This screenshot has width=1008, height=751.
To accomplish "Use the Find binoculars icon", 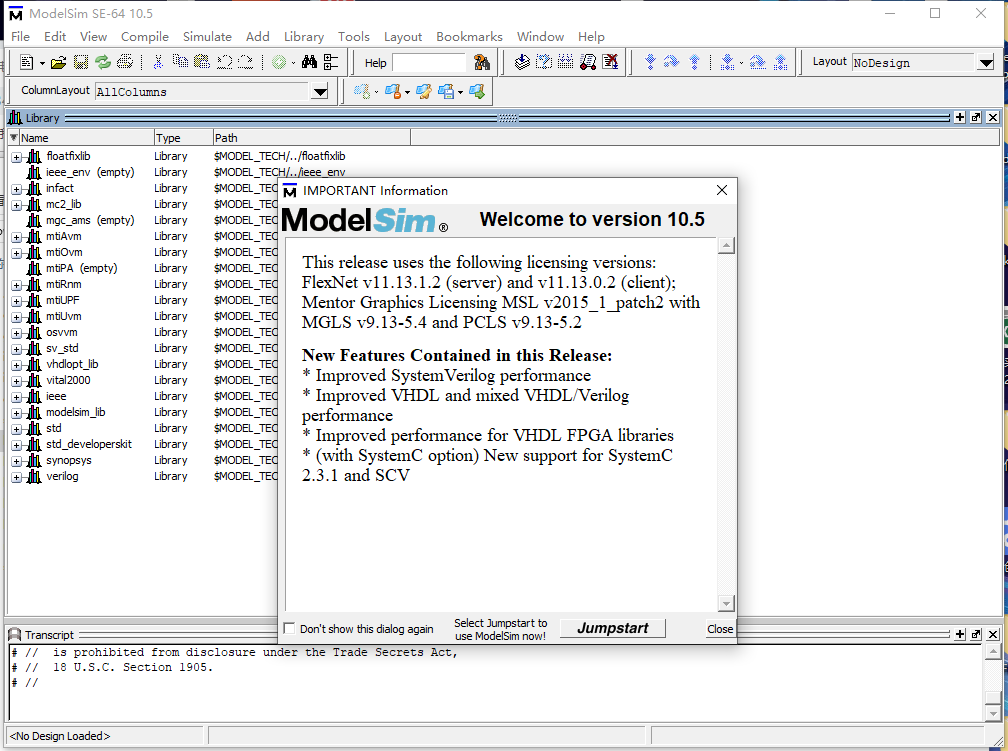I will 309,62.
